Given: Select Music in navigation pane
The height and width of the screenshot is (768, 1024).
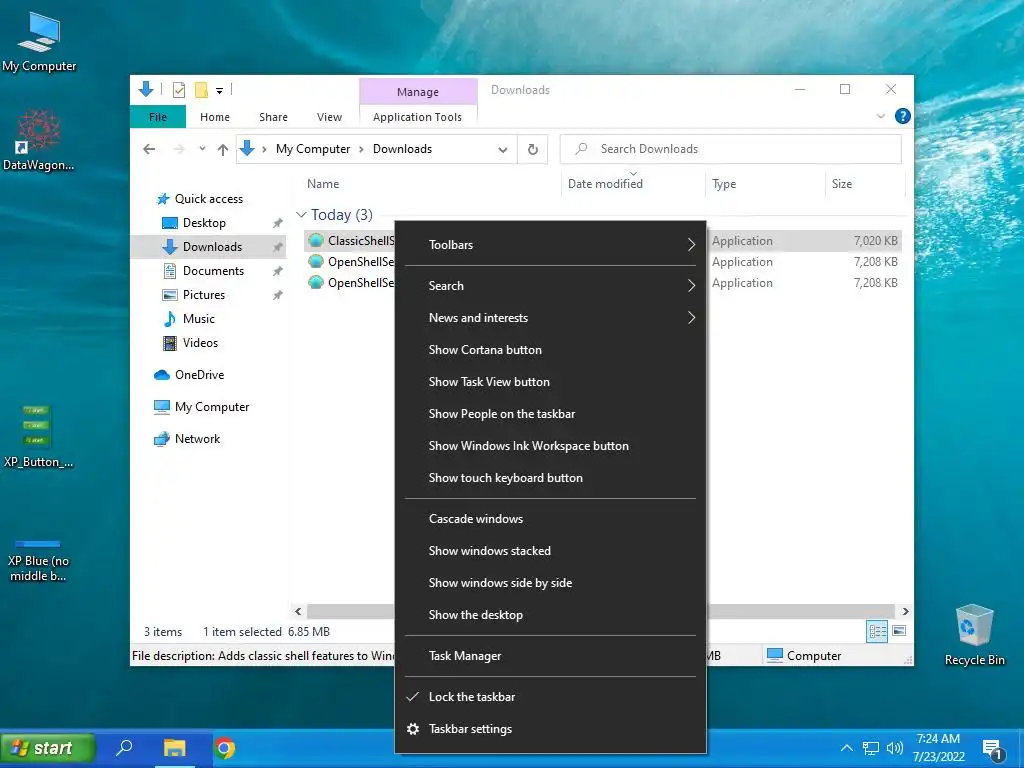Looking at the screenshot, I should click(x=199, y=319).
